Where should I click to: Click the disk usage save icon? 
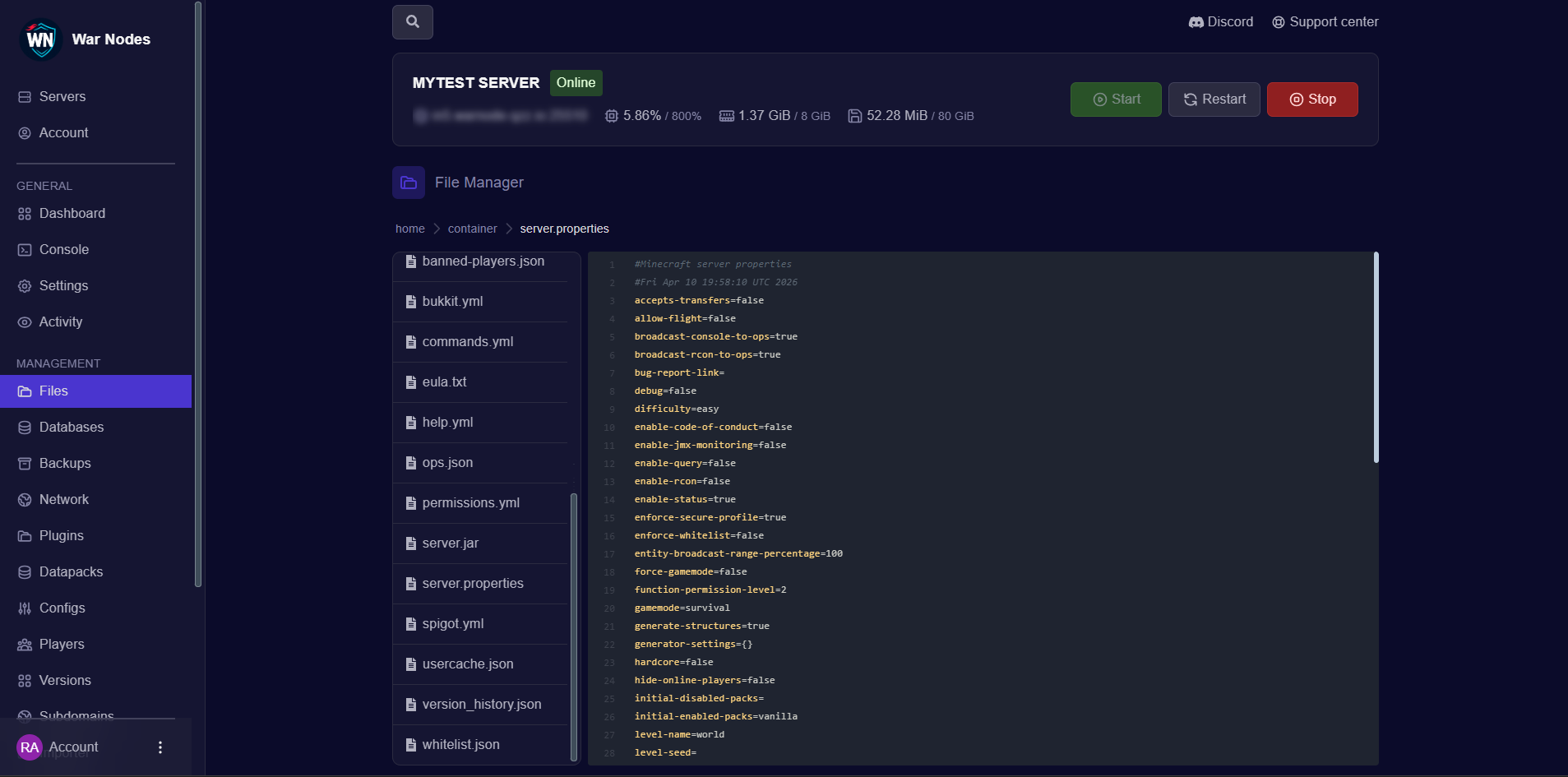pos(855,116)
